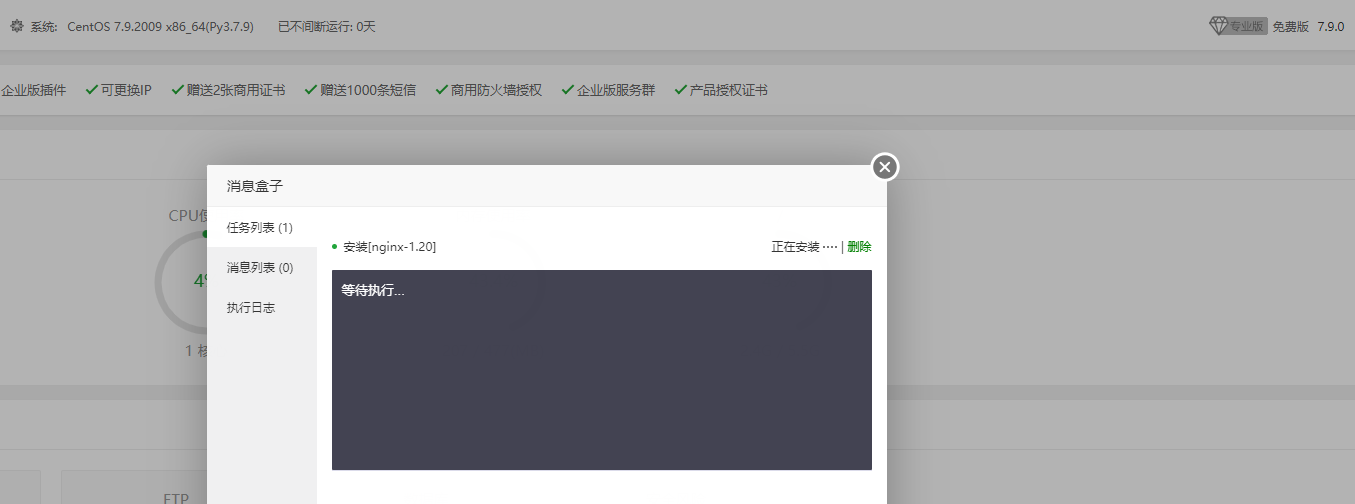Click the checkmark icon before 企业版服务群
1355x504 pixels.
[567, 90]
